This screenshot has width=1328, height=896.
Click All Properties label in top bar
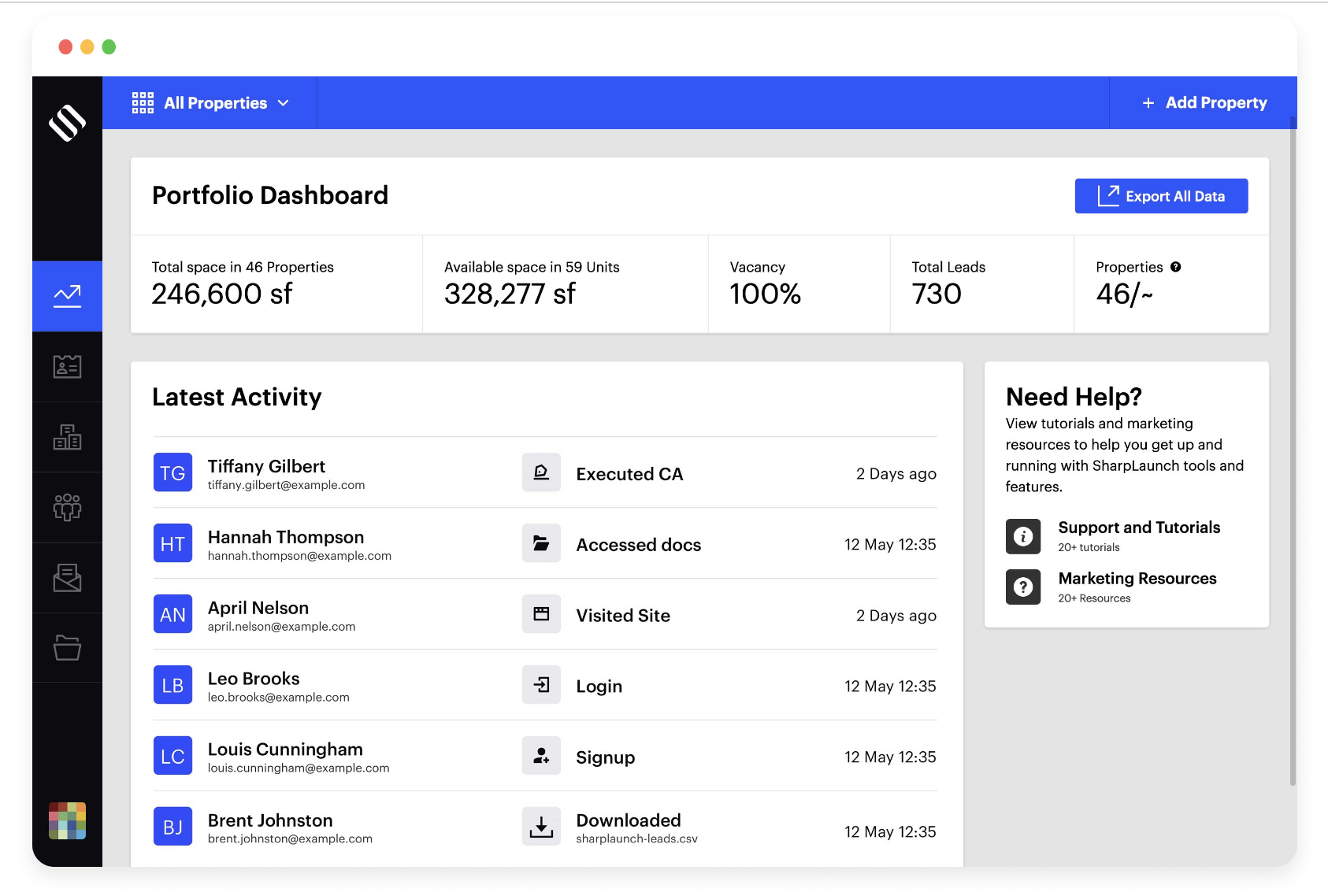pyautogui.click(x=216, y=103)
